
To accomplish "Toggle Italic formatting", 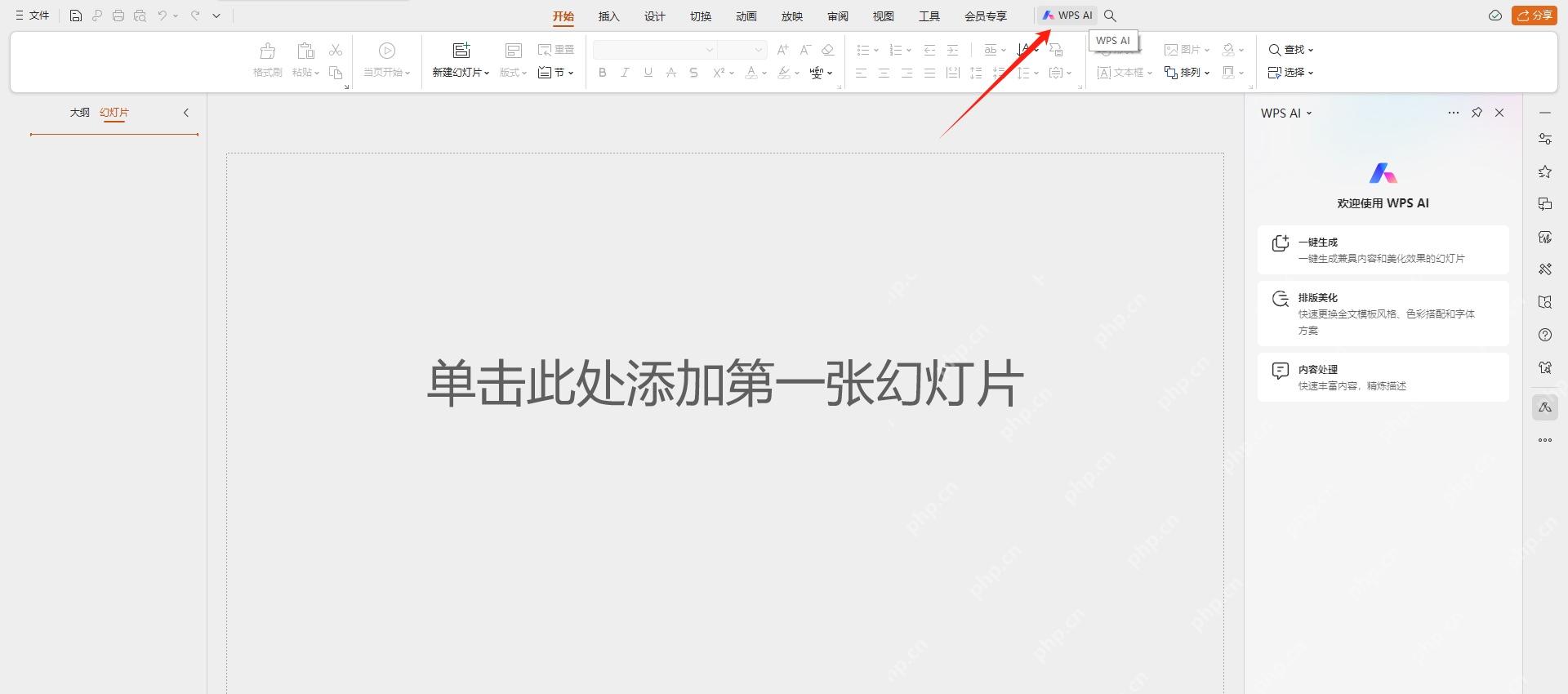I will [x=626, y=73].
